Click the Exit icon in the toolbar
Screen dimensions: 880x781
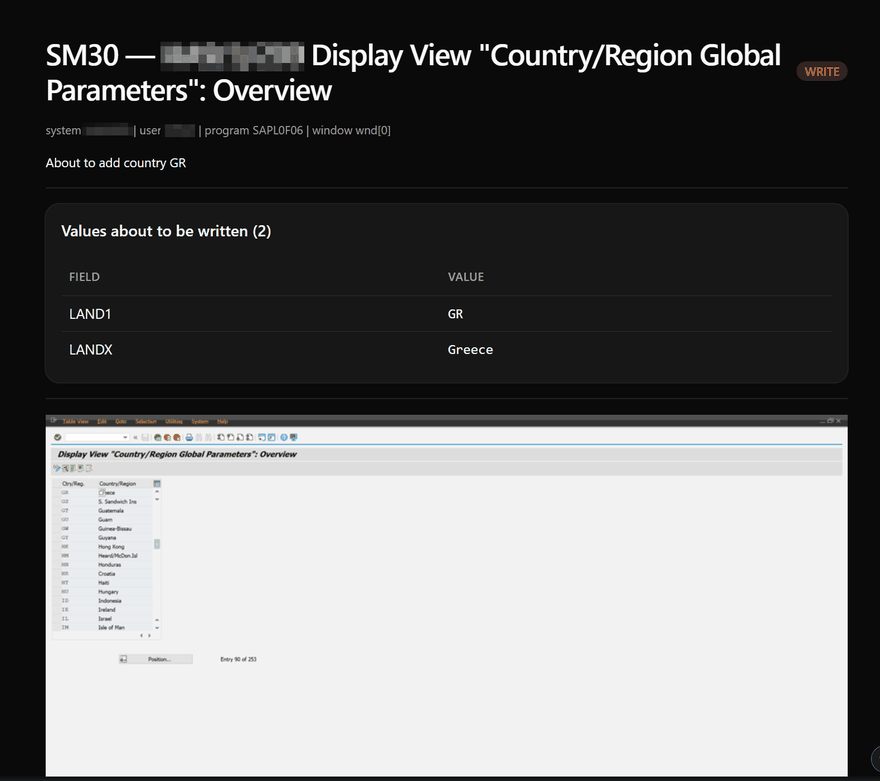167,438
